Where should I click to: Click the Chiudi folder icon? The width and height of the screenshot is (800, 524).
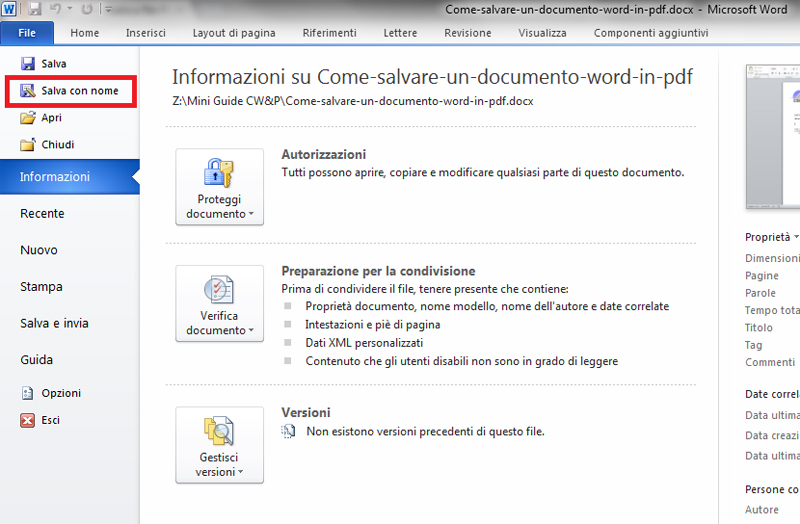[28, 145]
